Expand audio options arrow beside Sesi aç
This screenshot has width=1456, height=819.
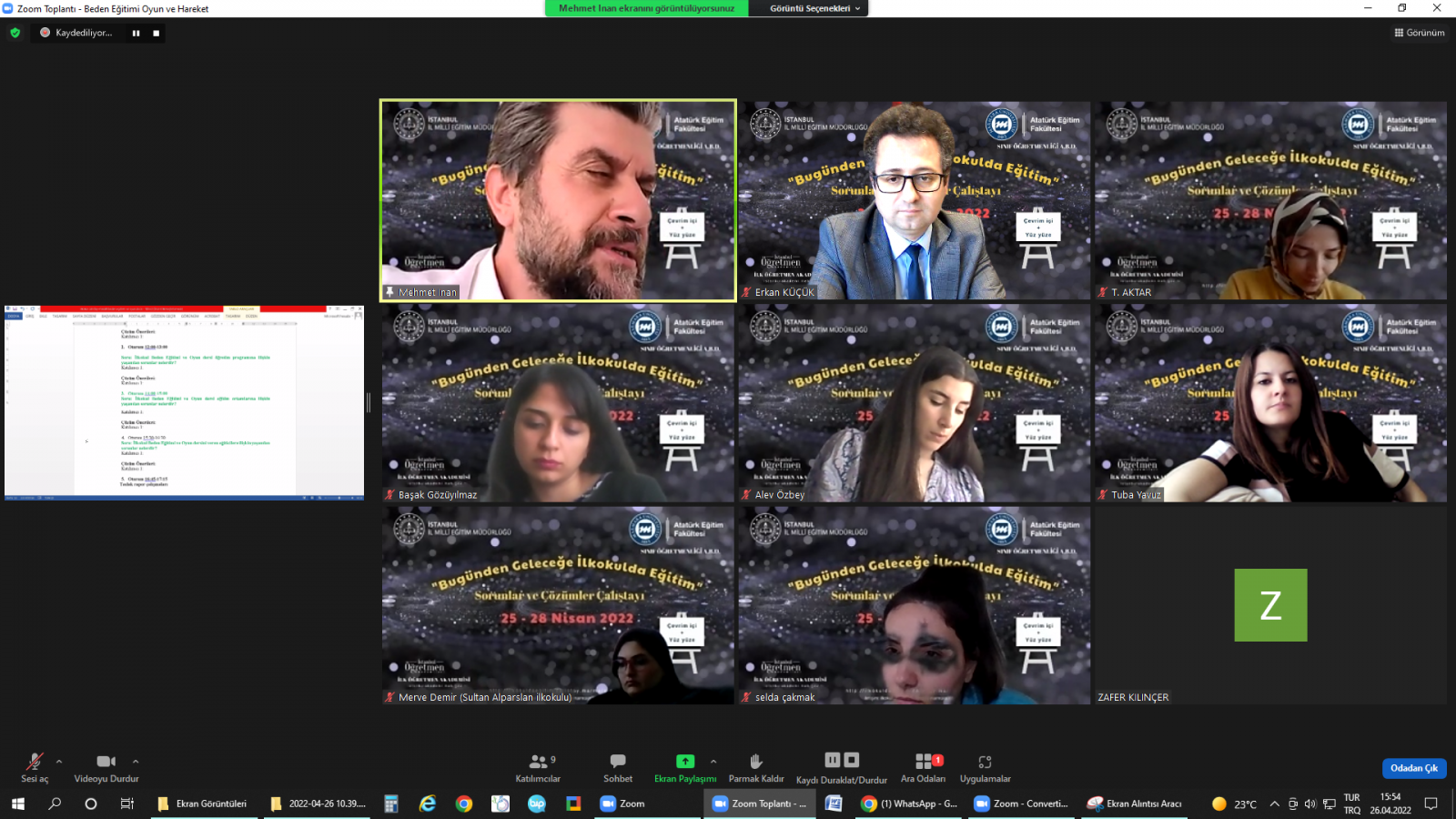(x=59, y=761)
